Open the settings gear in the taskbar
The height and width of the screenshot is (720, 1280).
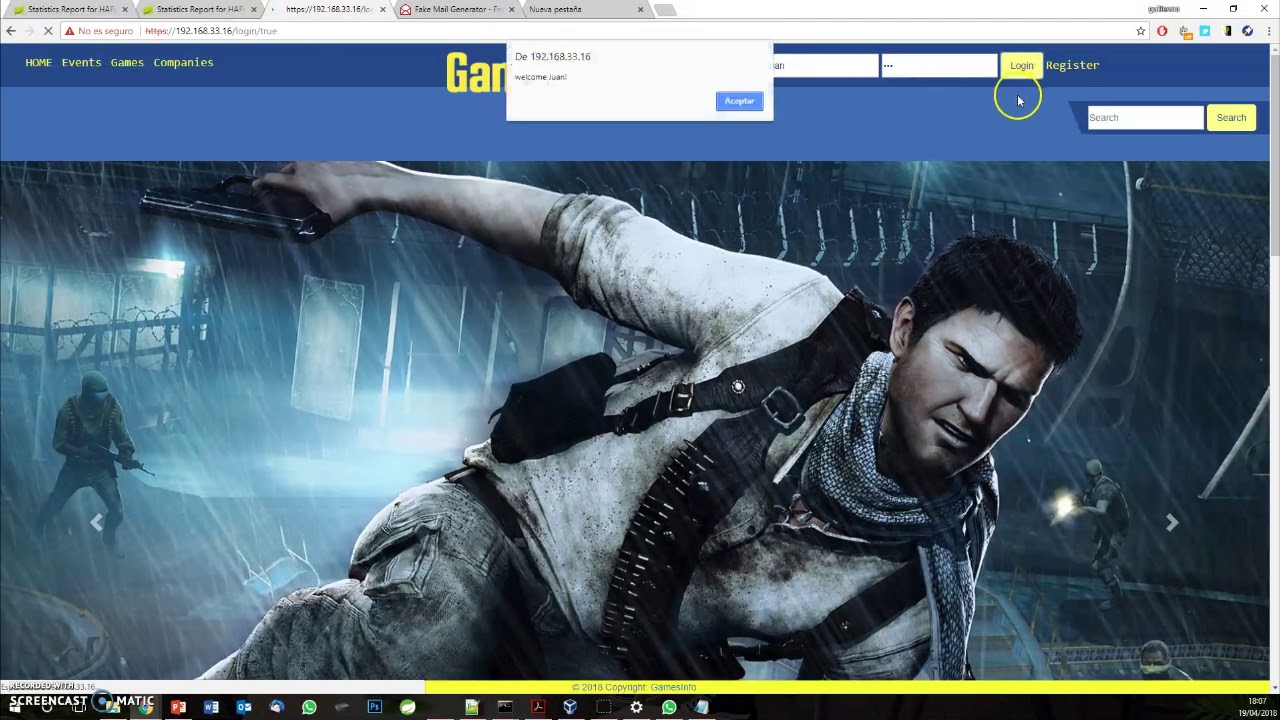tap(636, 707)
